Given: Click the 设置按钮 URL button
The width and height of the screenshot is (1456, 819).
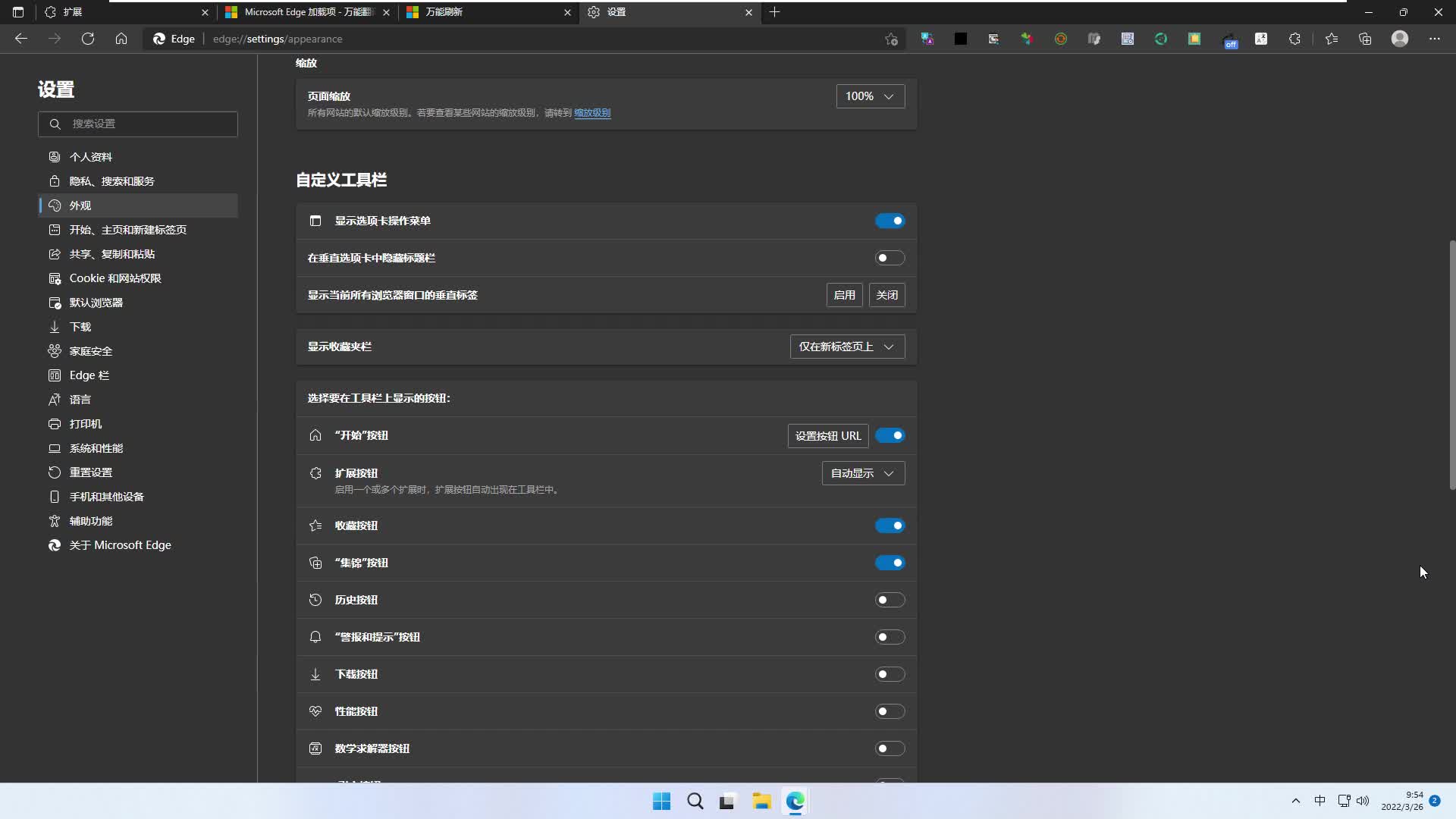Looking at the screenshot, I should point(827,436).
